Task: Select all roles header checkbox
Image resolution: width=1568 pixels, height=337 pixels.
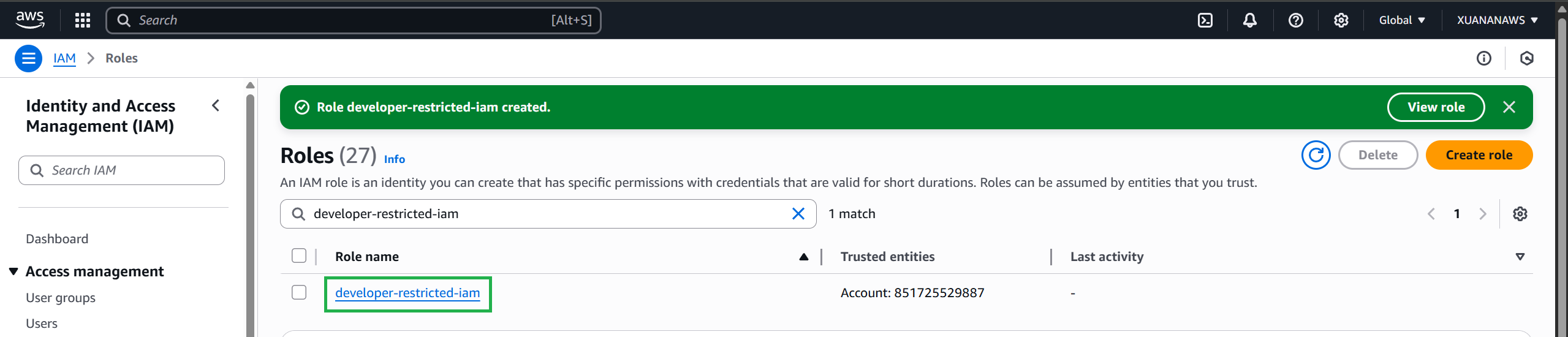Action: (299, 256)
